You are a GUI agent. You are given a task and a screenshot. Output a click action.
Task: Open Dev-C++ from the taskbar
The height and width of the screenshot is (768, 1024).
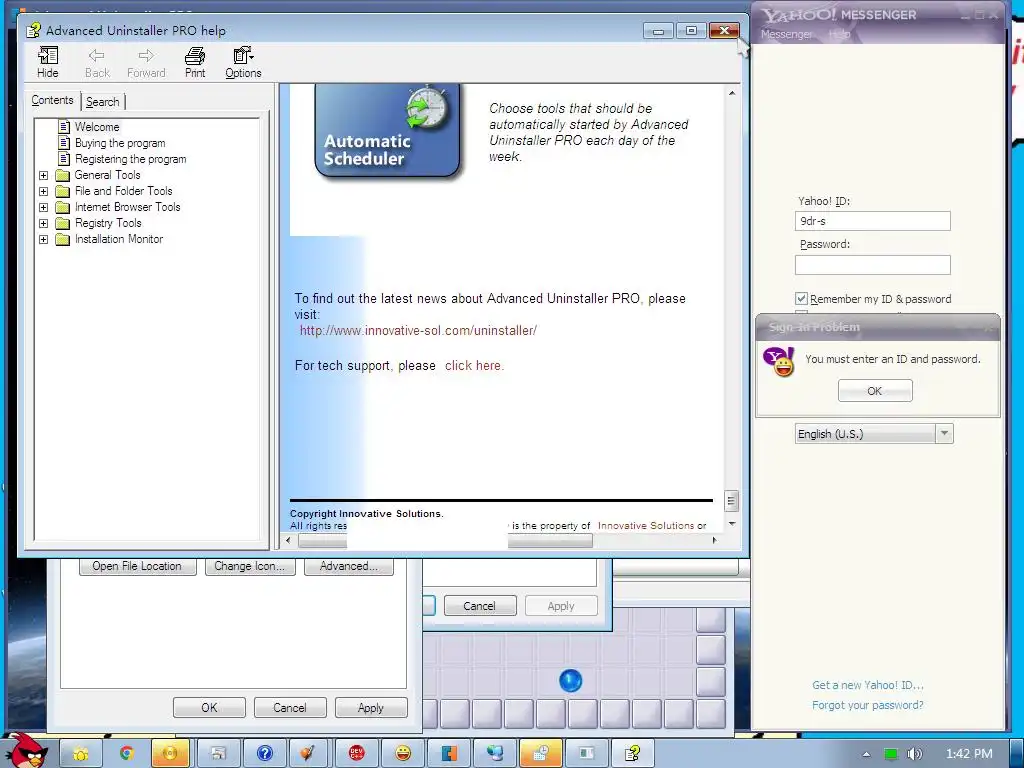[x=357, y=754]
